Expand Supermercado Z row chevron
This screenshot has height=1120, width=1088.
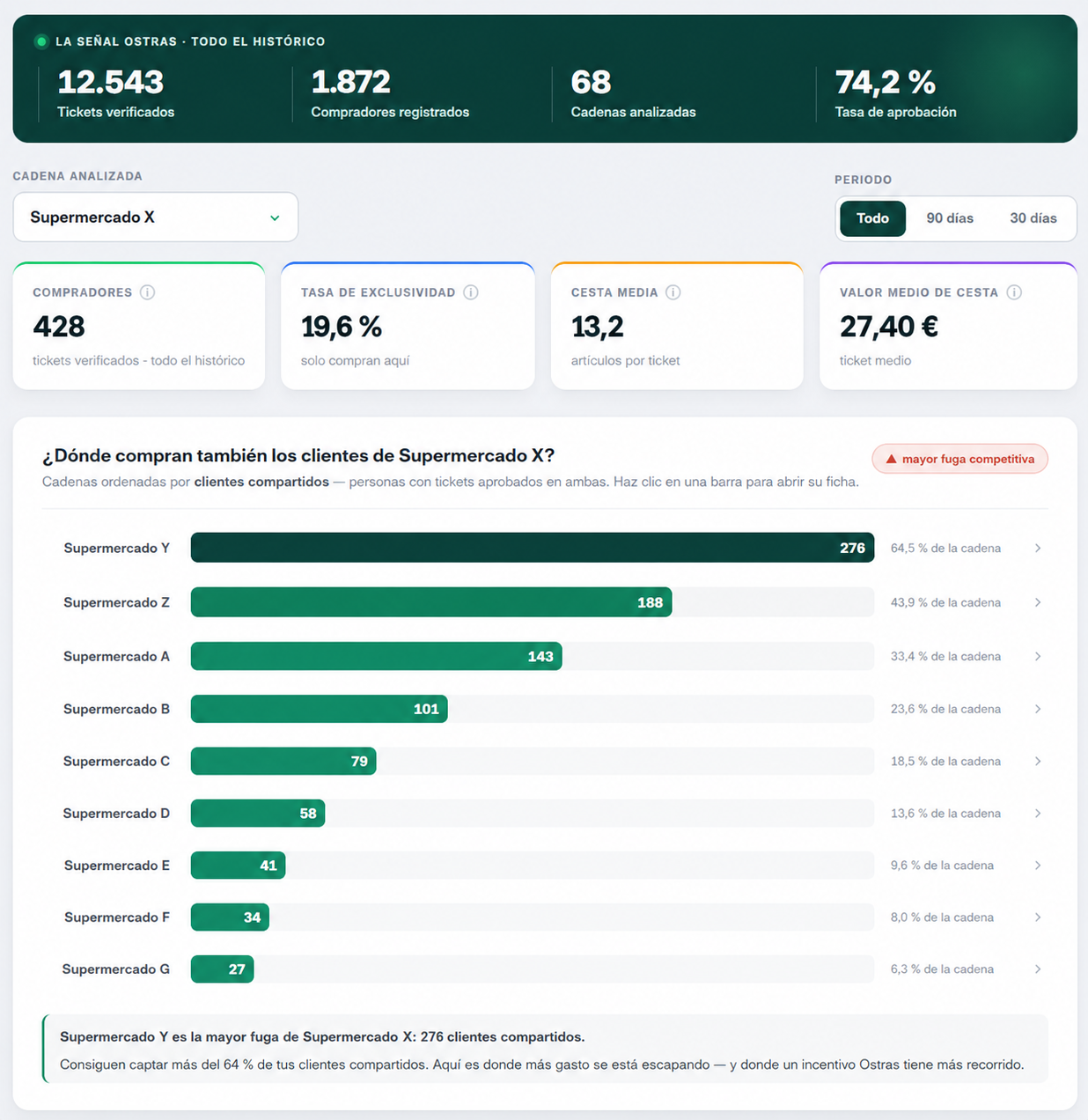[1038, 602]
